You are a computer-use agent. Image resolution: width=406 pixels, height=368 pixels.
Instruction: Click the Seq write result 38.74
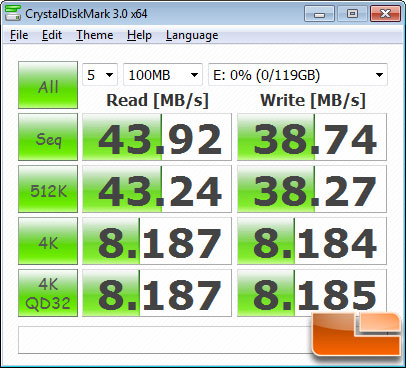312,137
